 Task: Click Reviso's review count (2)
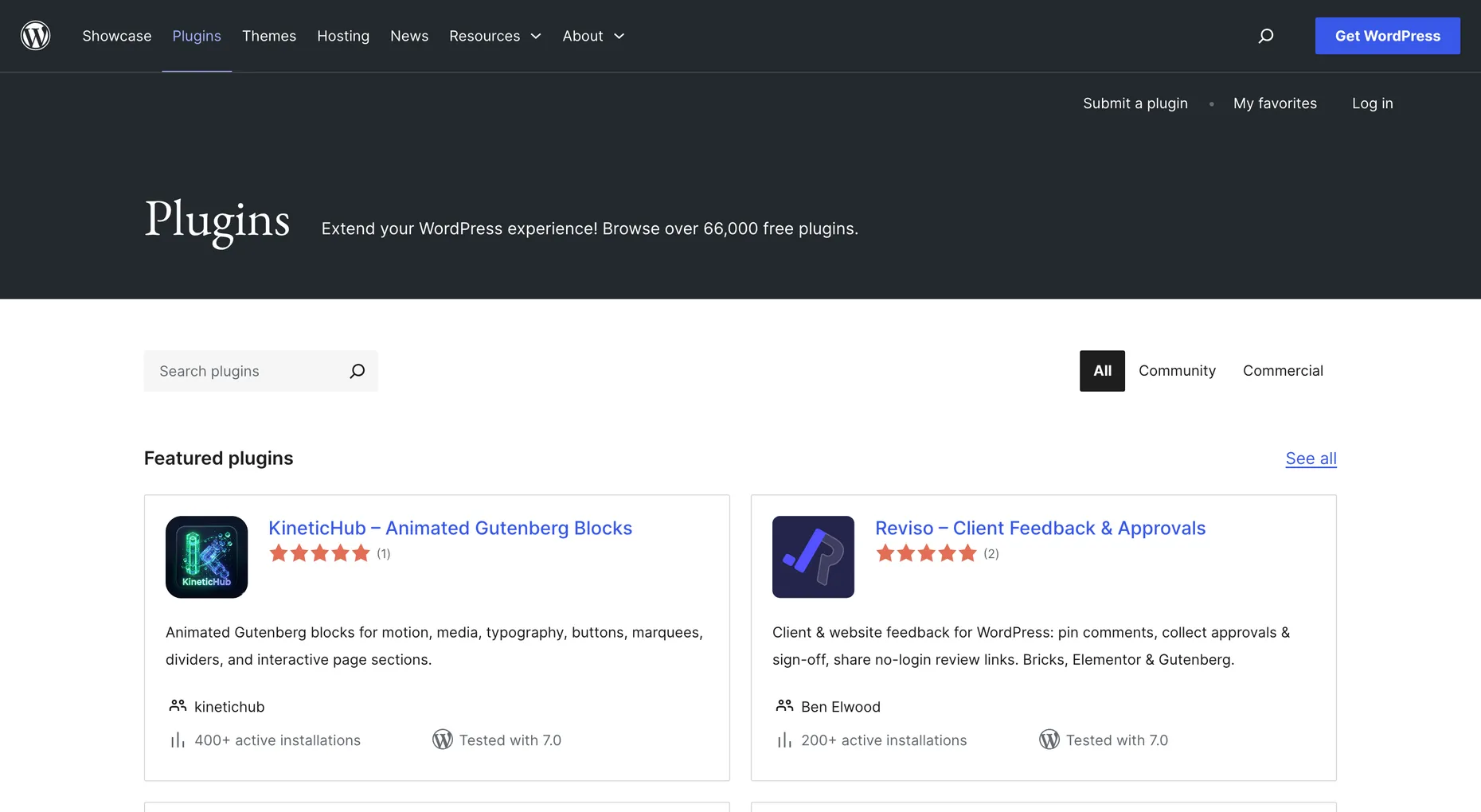[991, 553]
